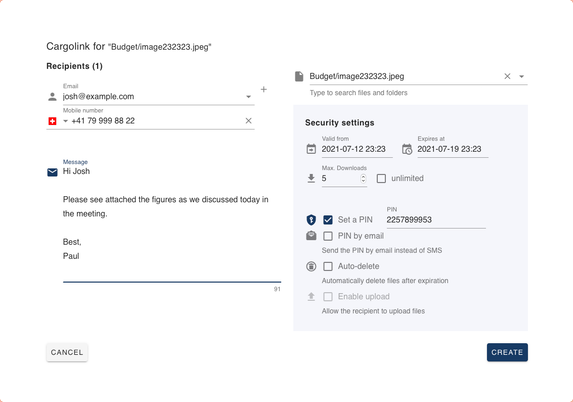573x402 pixels.
Task: Uncheck the Set a PIN checkbox
Action: point(328,220)
